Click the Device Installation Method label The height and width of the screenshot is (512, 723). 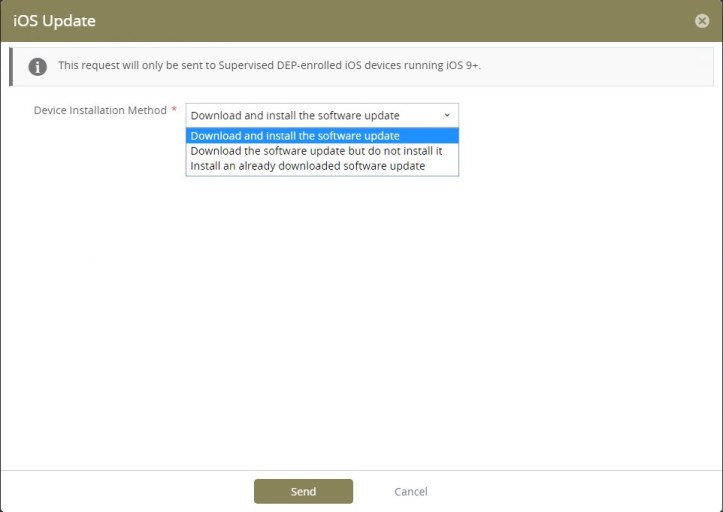tap(100, 110)
